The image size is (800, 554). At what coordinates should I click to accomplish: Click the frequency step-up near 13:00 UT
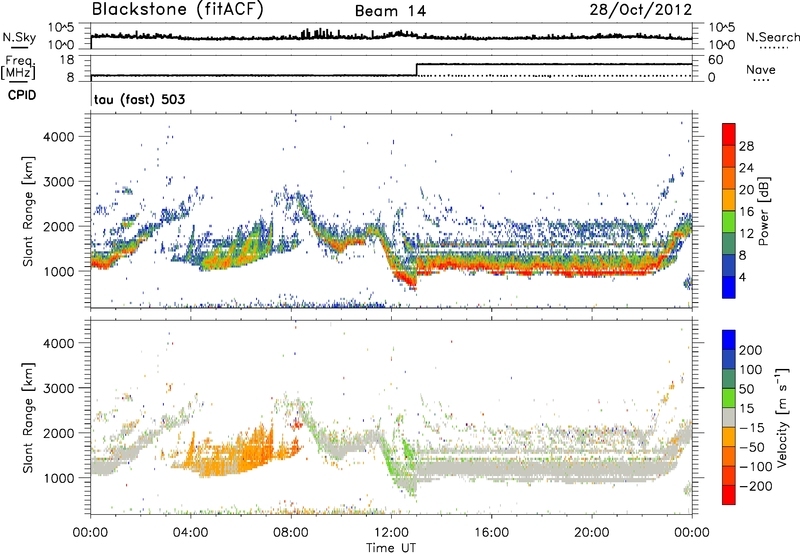pyautogui.click(x=417, y=70)
